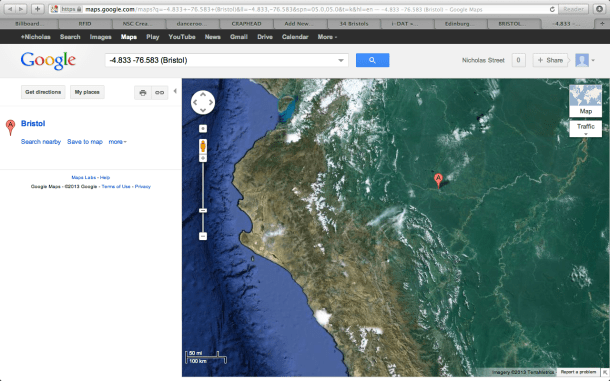This screenshot has width=610, height=381.
Task: Print the map with the printer icon
Action: point(143,93)
